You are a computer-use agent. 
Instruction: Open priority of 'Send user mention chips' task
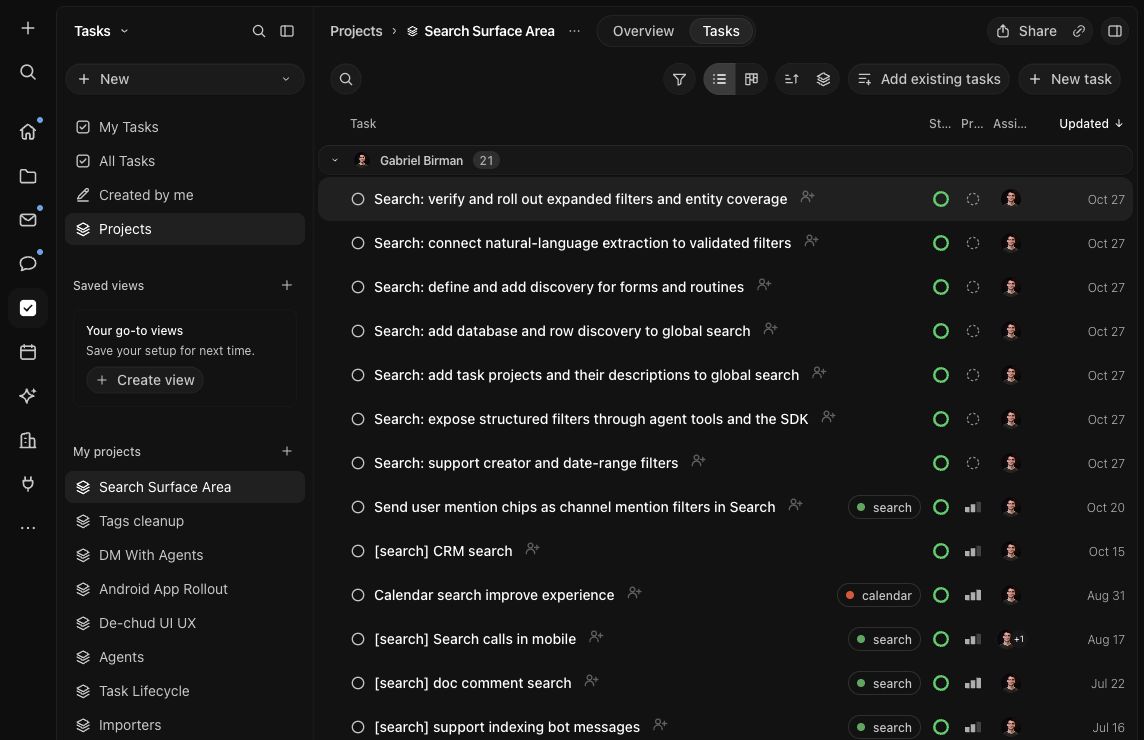[x=973, y=507]
